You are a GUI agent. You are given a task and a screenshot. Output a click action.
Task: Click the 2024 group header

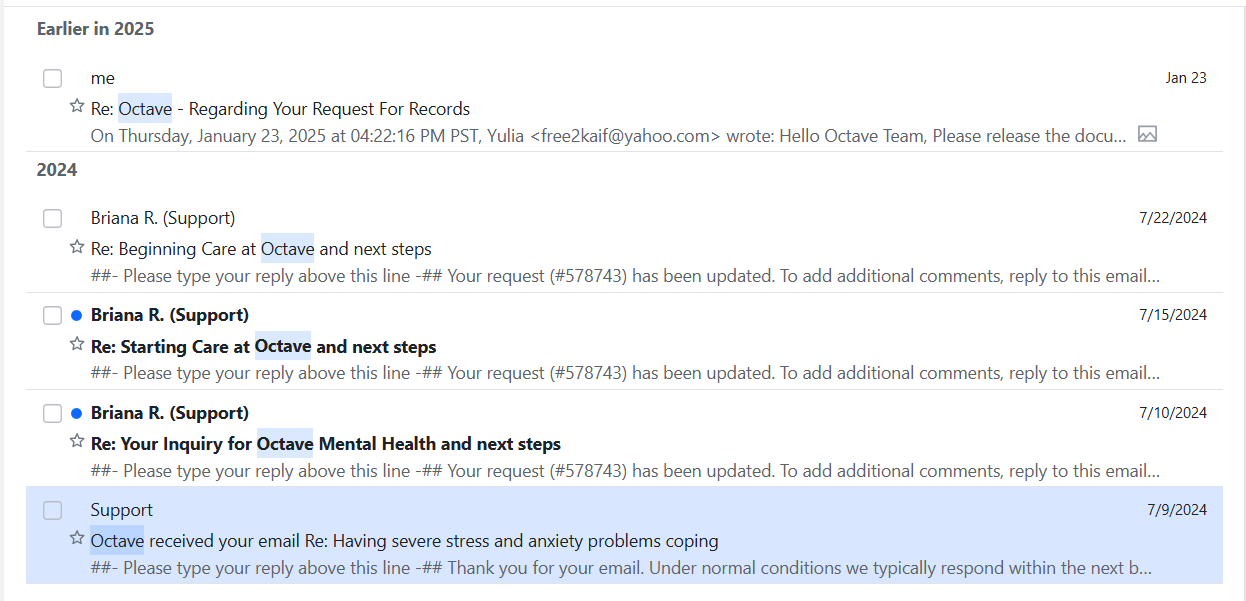(57, 170)
